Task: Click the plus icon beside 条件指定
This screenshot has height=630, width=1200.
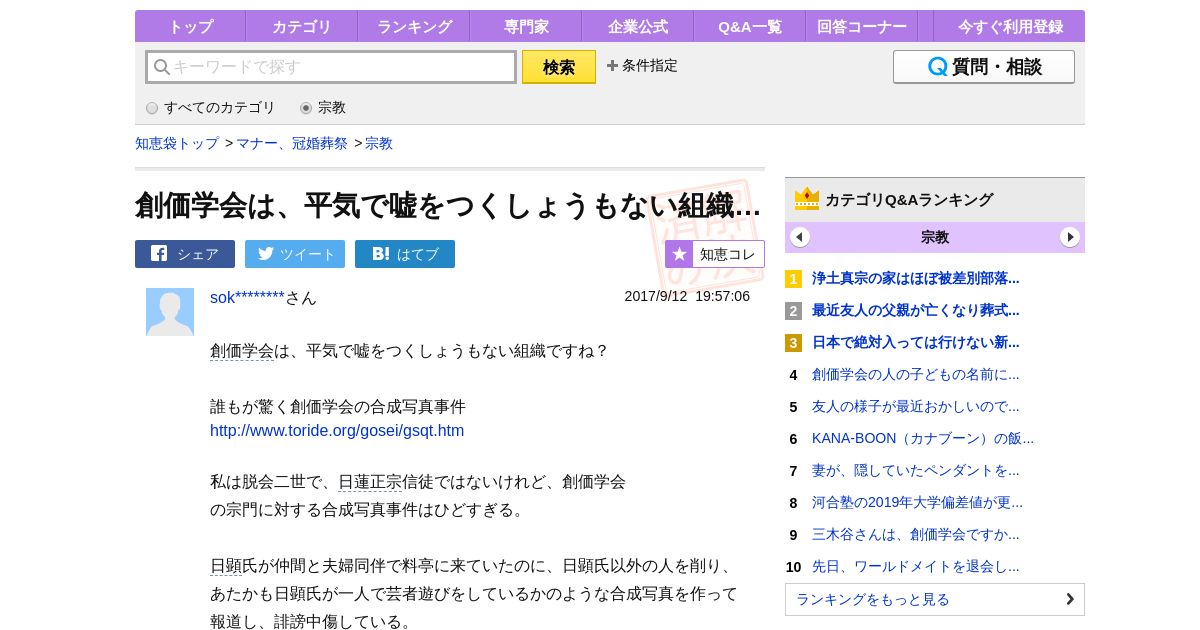Action: click(x=612, y=66)
